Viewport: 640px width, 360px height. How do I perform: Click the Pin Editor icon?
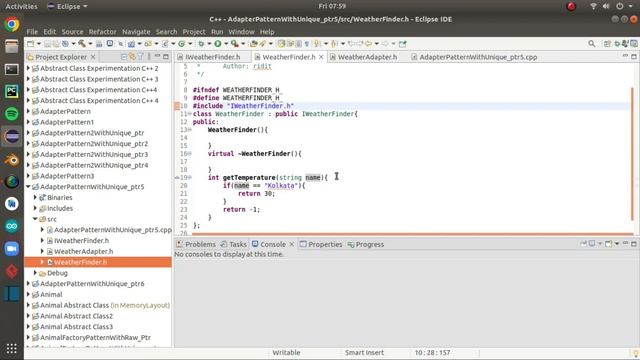(x=403, y=44)
